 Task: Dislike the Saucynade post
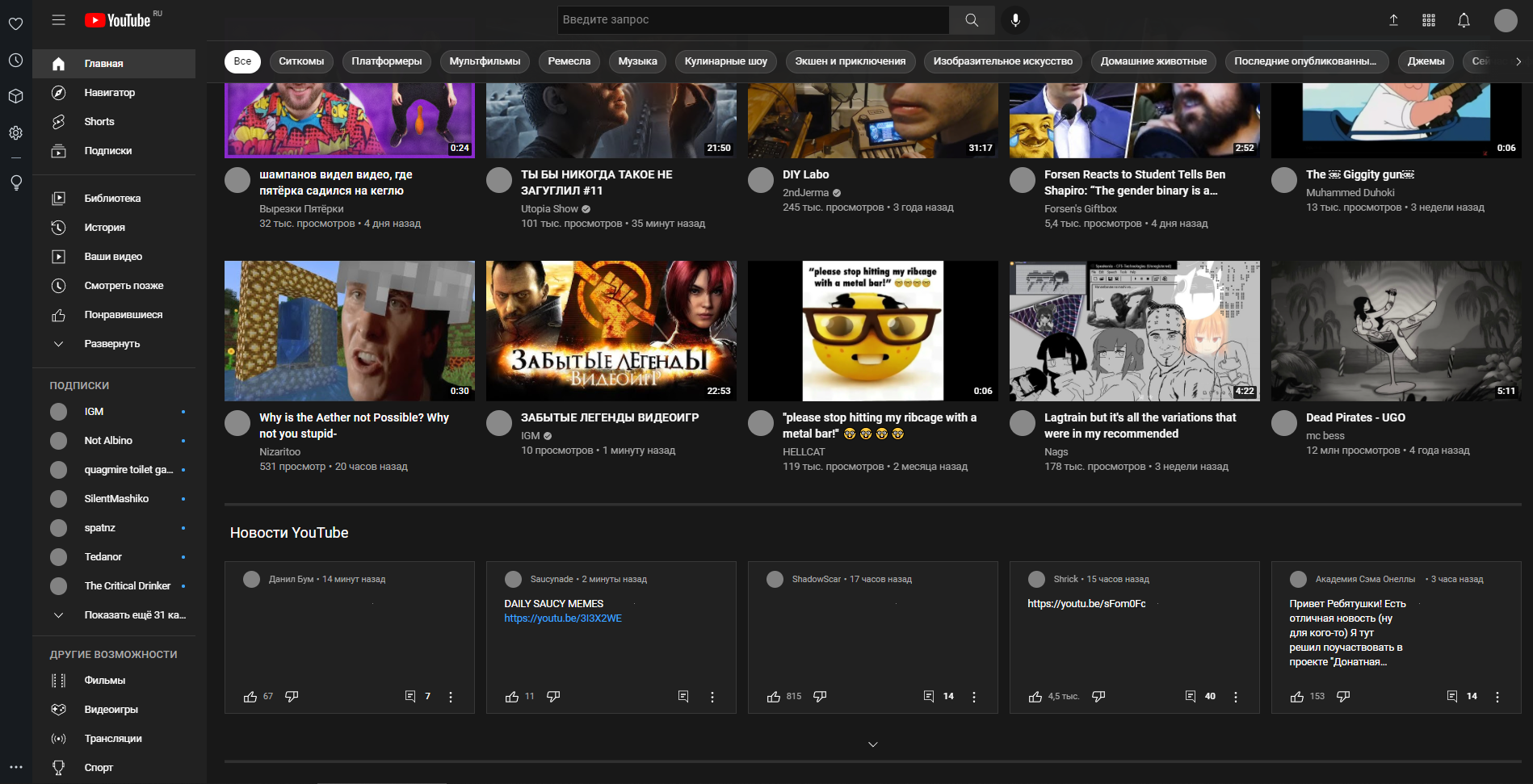click(x=553, y=696)
